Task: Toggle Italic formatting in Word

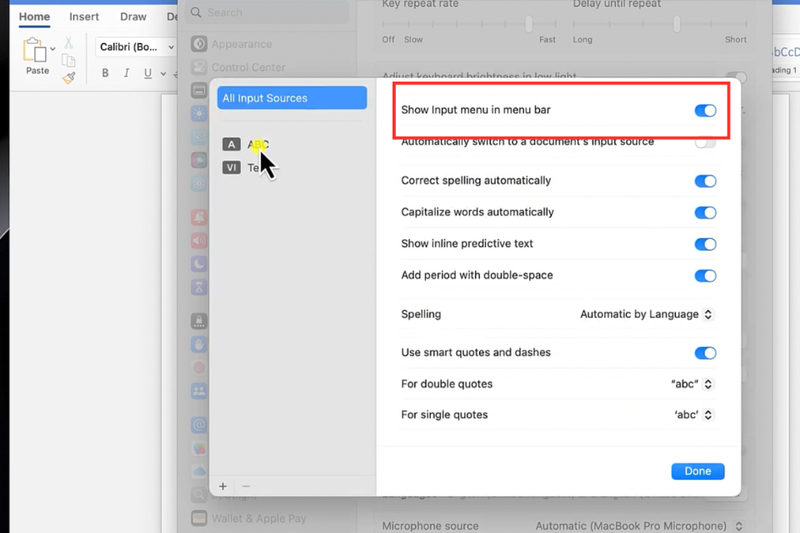Action: (127, 73)
